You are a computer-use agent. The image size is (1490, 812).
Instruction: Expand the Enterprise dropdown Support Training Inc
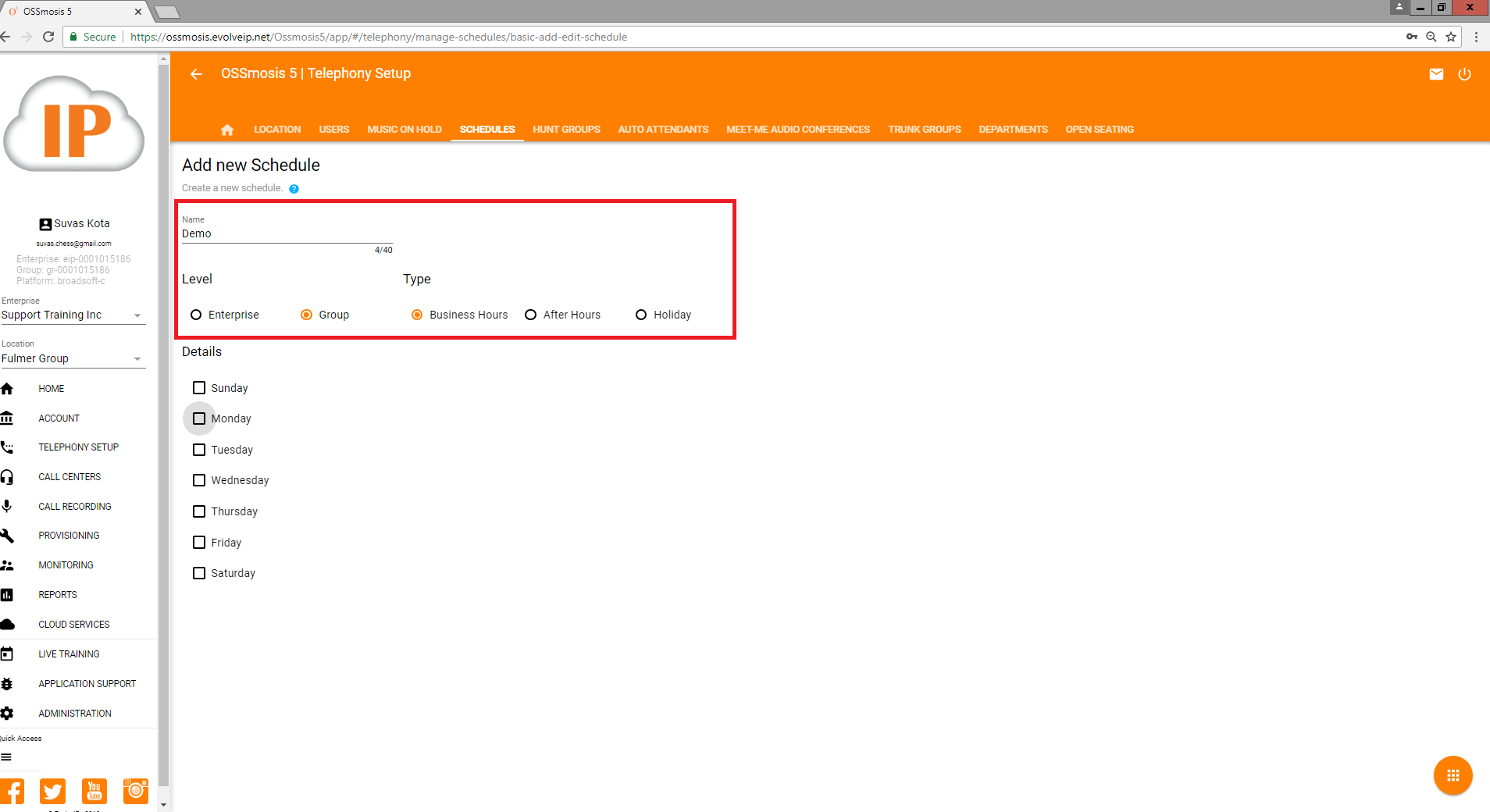tap(72, 315)
